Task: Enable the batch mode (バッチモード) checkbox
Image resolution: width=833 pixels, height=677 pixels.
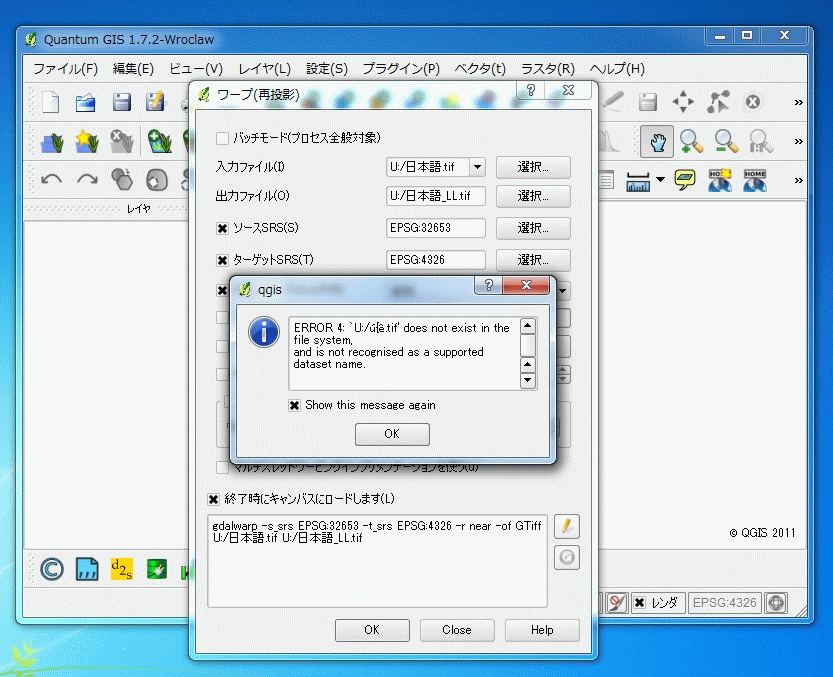Action: (222, 137)
